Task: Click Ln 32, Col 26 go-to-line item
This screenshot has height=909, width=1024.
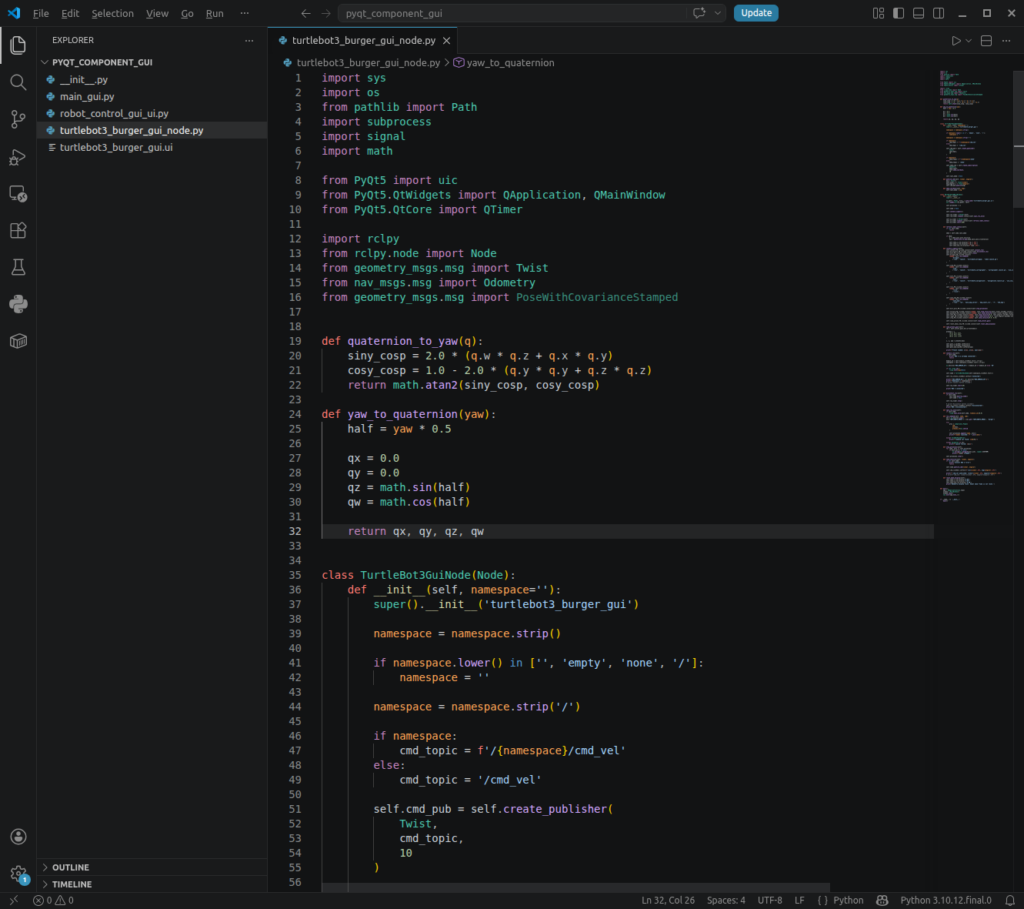Action: [x=667, y=901]
